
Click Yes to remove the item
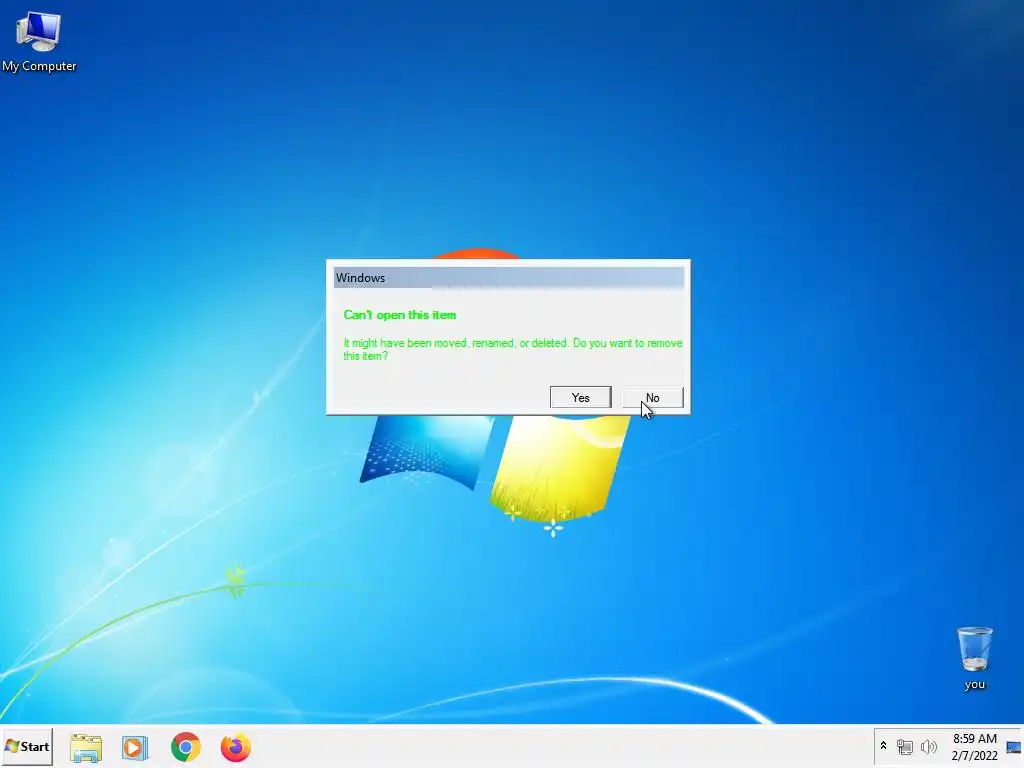581,397
